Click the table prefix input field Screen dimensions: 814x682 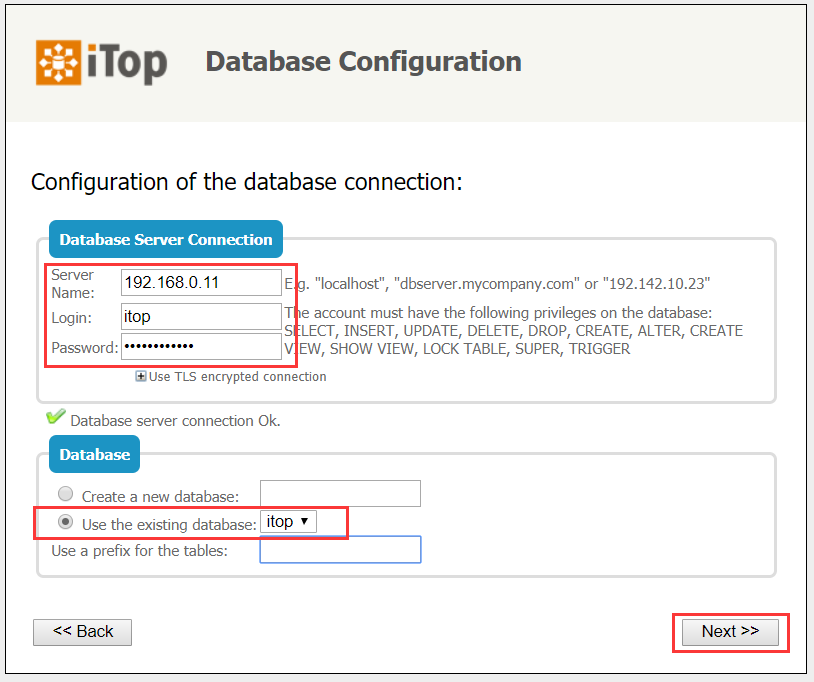click(x=341, y=550)
